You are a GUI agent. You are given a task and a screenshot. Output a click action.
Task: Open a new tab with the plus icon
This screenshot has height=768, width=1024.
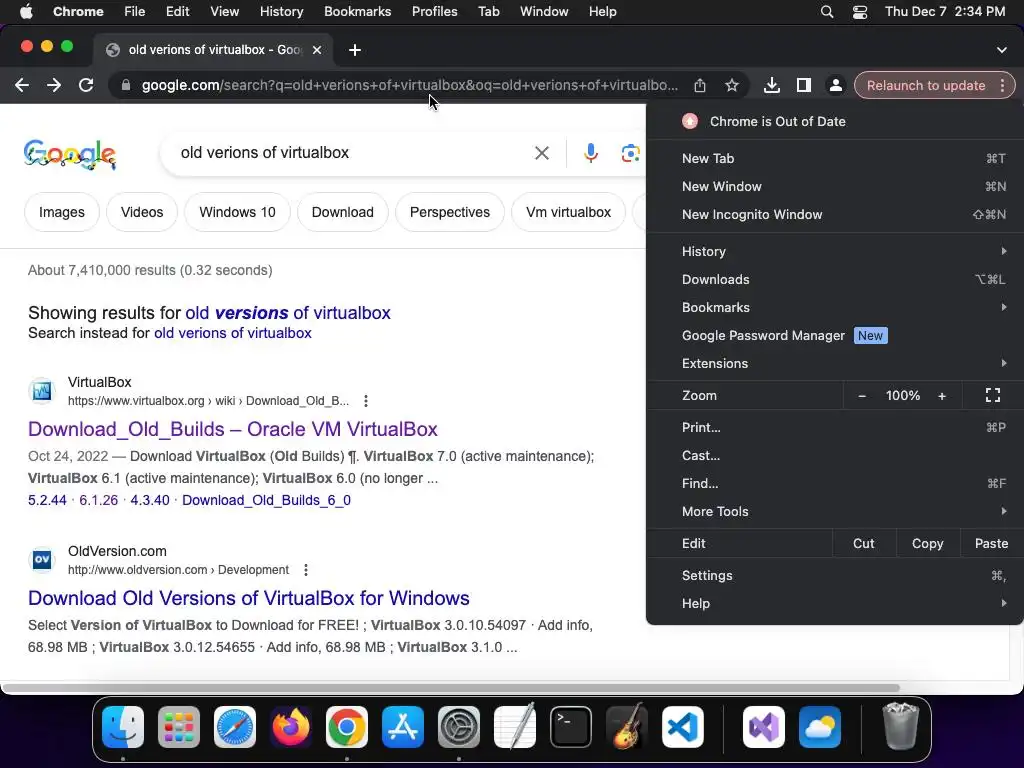[x=355, y=50]
